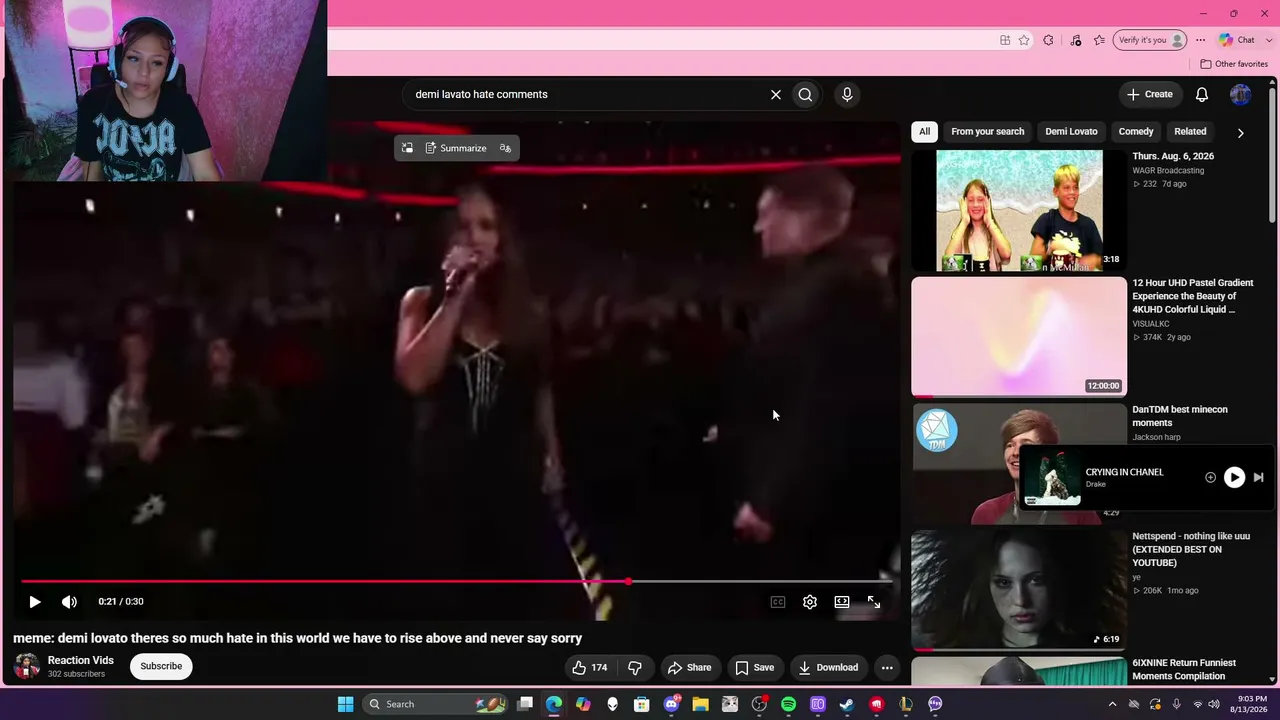
Task: Open the 12 Hour UHD Pastel Gradient thumbnail
Action: click(x=1019, y=337)
